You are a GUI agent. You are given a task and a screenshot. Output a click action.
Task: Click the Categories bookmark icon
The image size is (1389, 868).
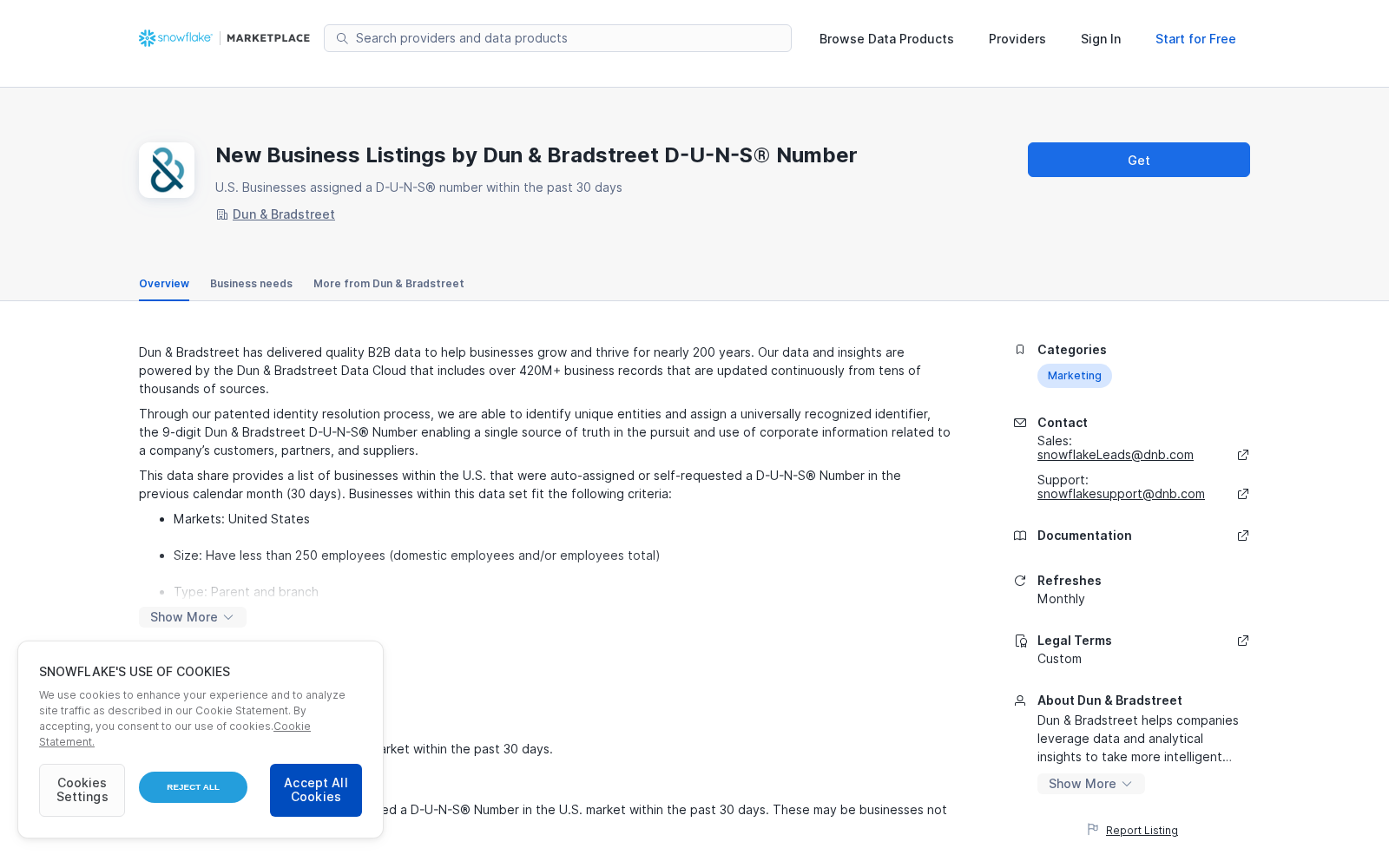click(x=1020, y=350)
